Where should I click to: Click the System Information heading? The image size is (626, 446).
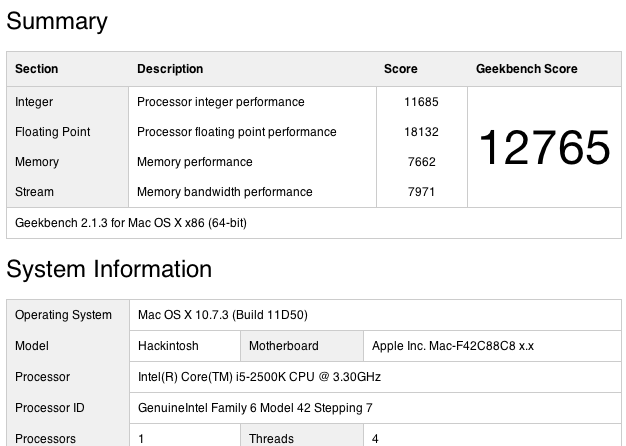(109, 269)
